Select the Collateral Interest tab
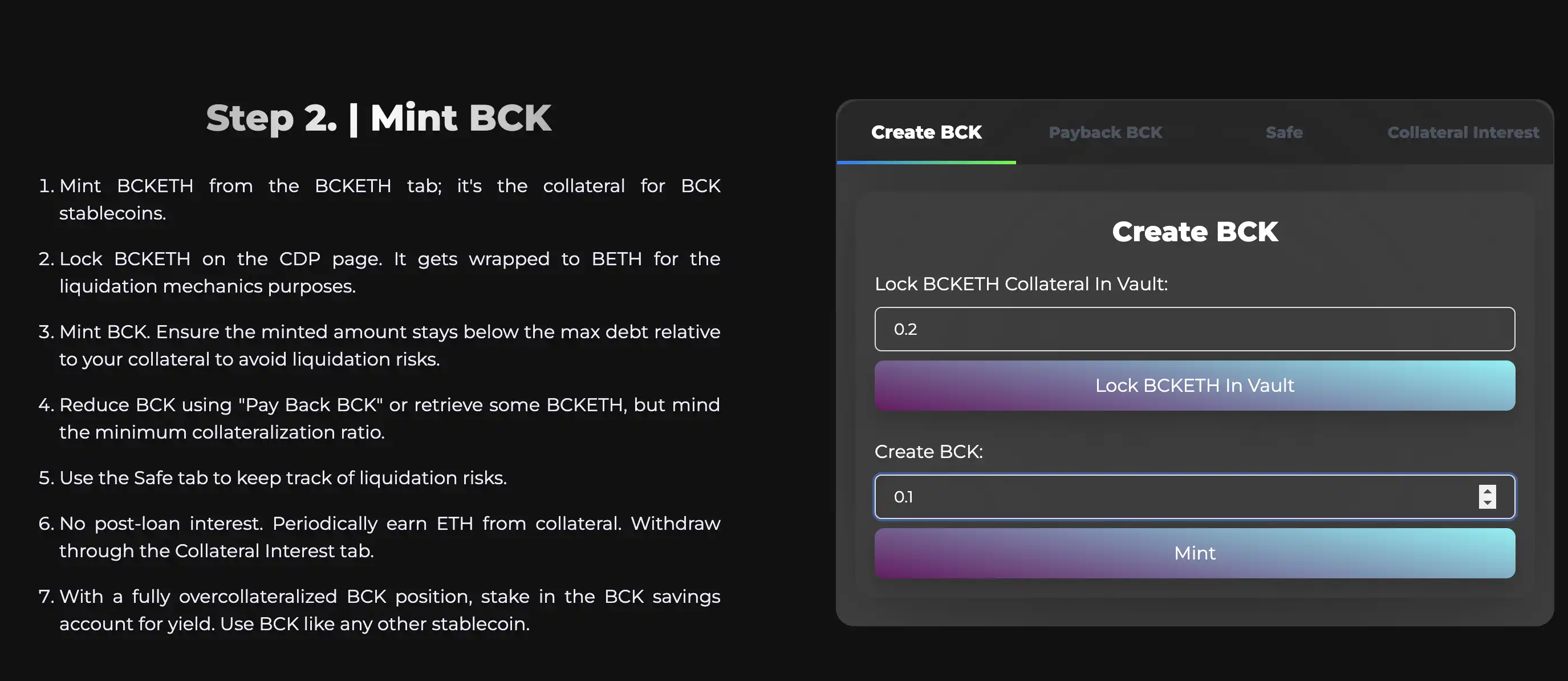1568x681 pixels. 1463,132
